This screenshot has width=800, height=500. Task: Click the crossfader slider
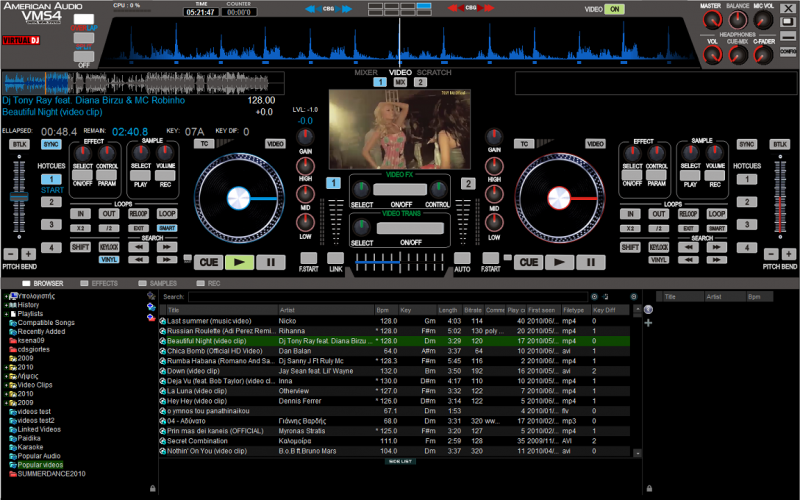click(399, 262)
